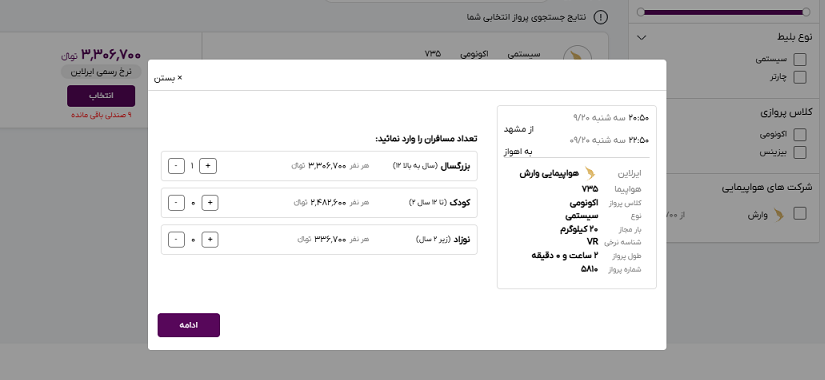This screenshot has width=825, height=380.
Task: Click the ۹ صندلی باقی مانده text
Action: (x=101, y=115)
